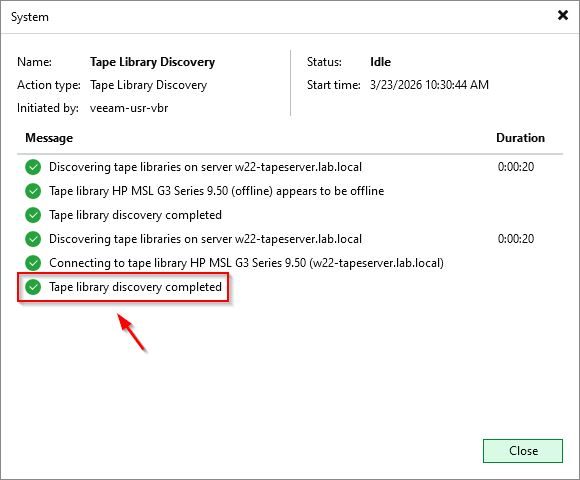Click the start time '3/23/2026 10:30:44 AM'
Image resolution: width=580 pixels, height=480 pixels.
point(429,85)
